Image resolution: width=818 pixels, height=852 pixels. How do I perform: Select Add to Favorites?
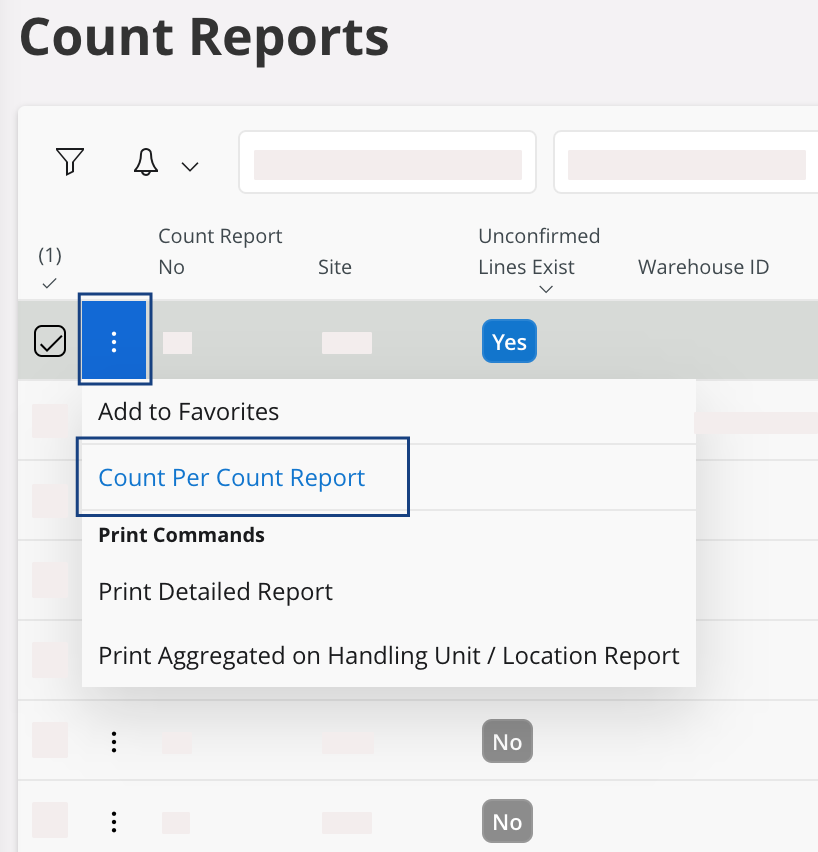click(188, 411)
